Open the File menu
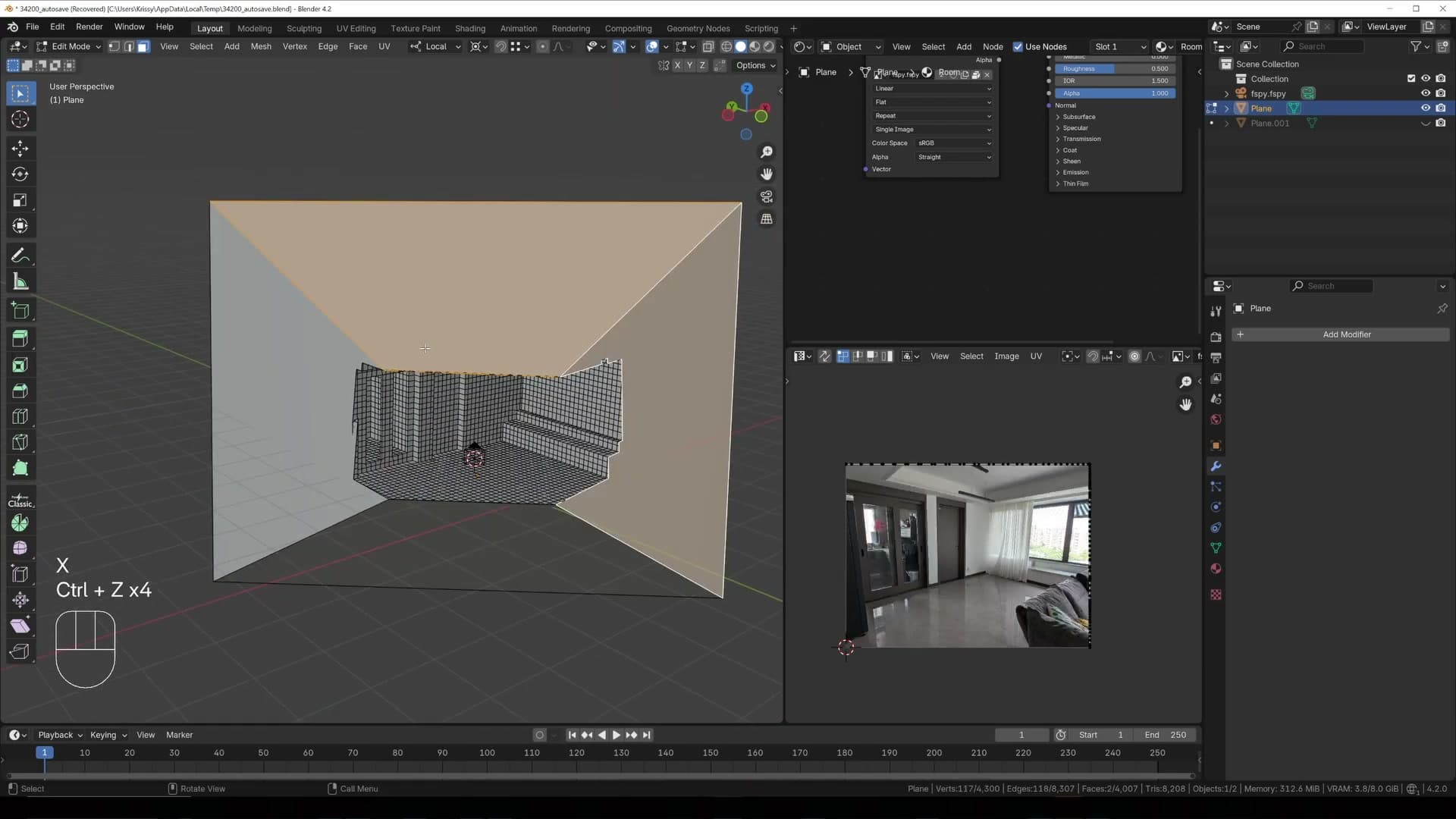Image resolution: width=1456 pixels, height=819 pixels. point(33,27)
